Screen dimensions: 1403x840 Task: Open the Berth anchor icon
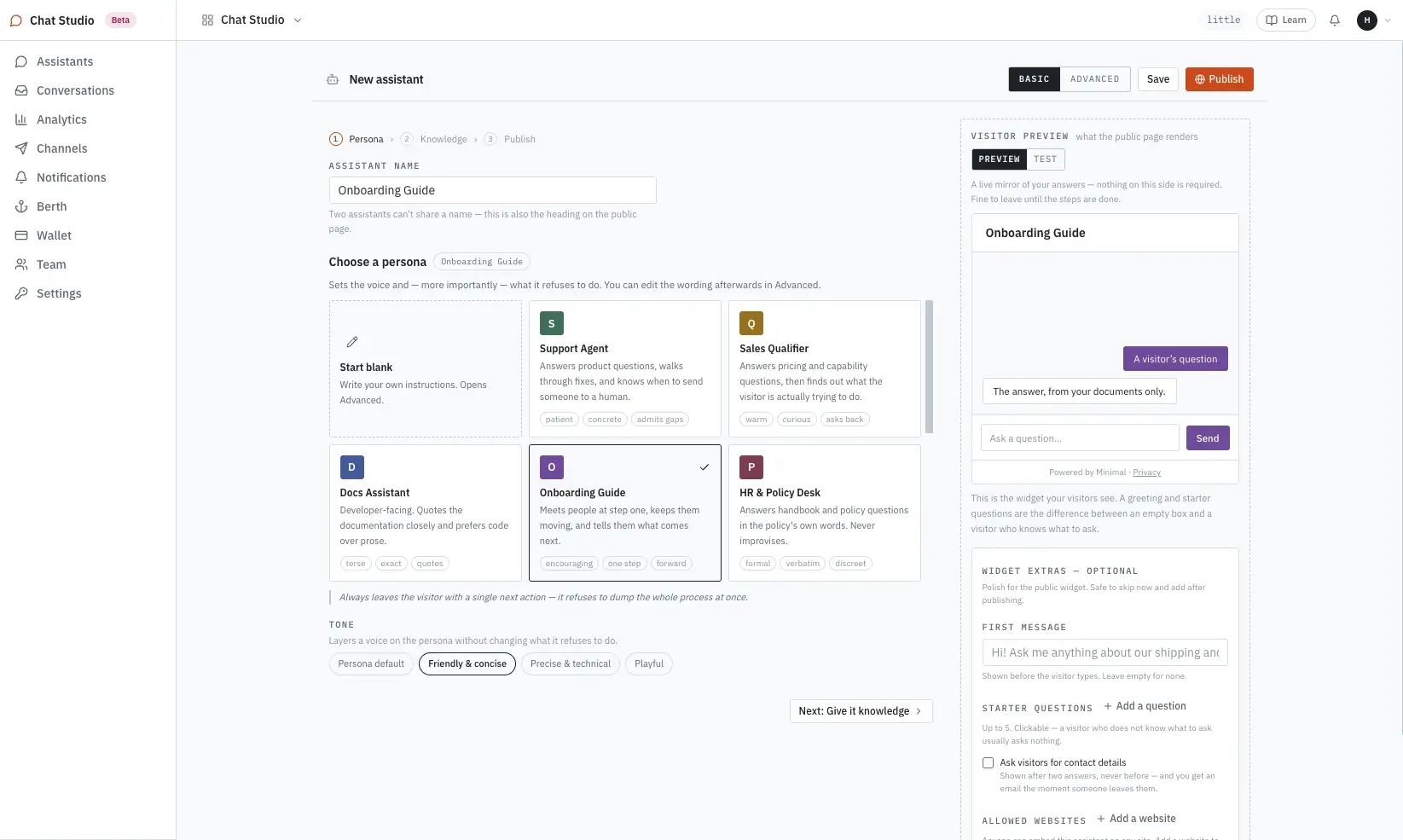tap(21, 206)
